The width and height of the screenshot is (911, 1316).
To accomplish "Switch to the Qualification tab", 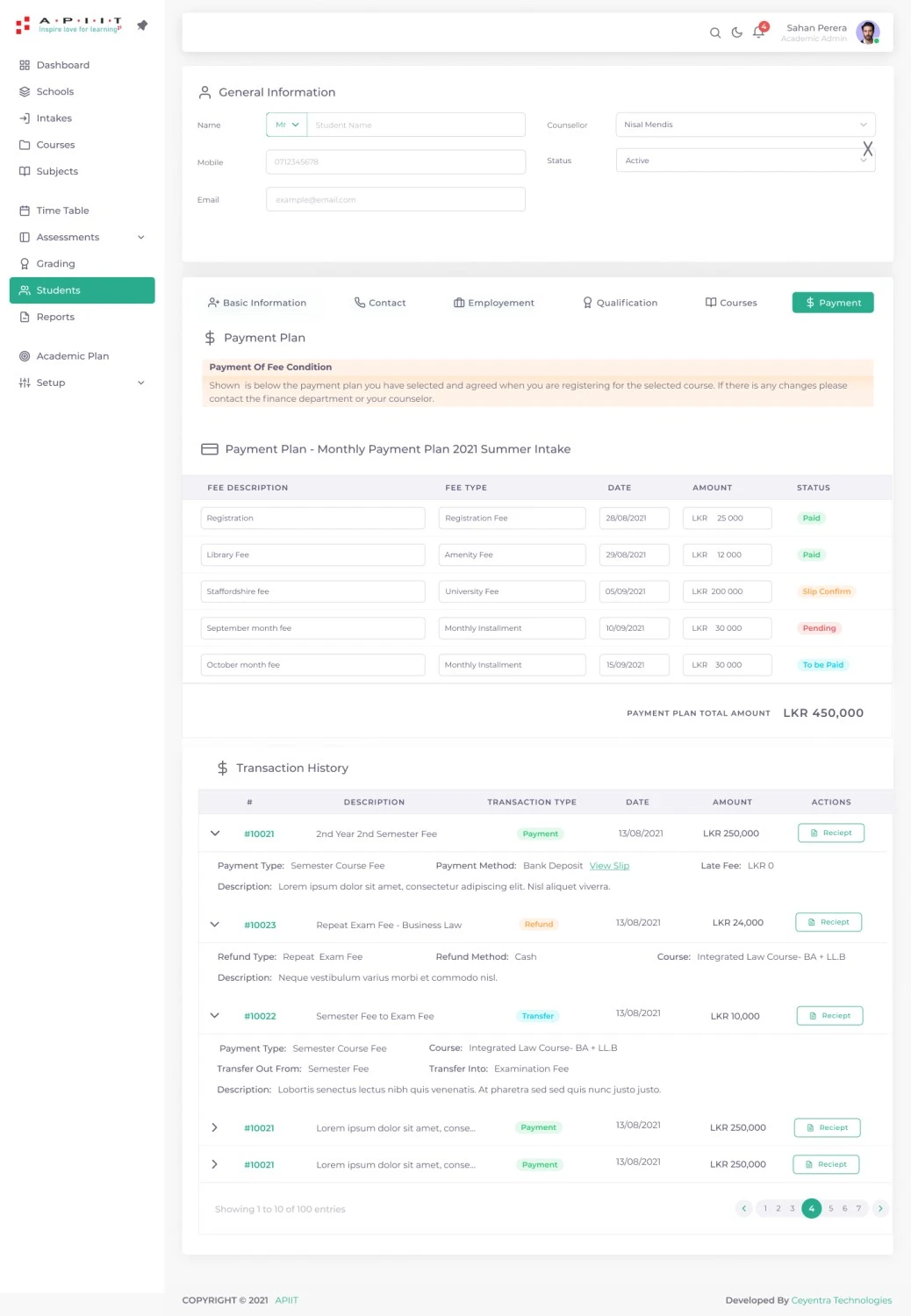I will (620, 303).
